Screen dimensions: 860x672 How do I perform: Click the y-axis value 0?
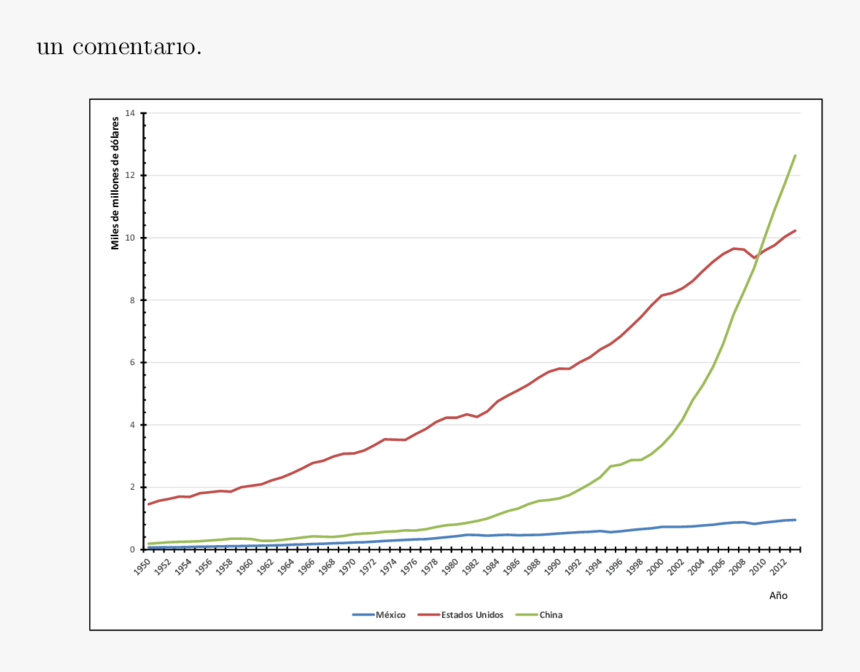[132, 549]
